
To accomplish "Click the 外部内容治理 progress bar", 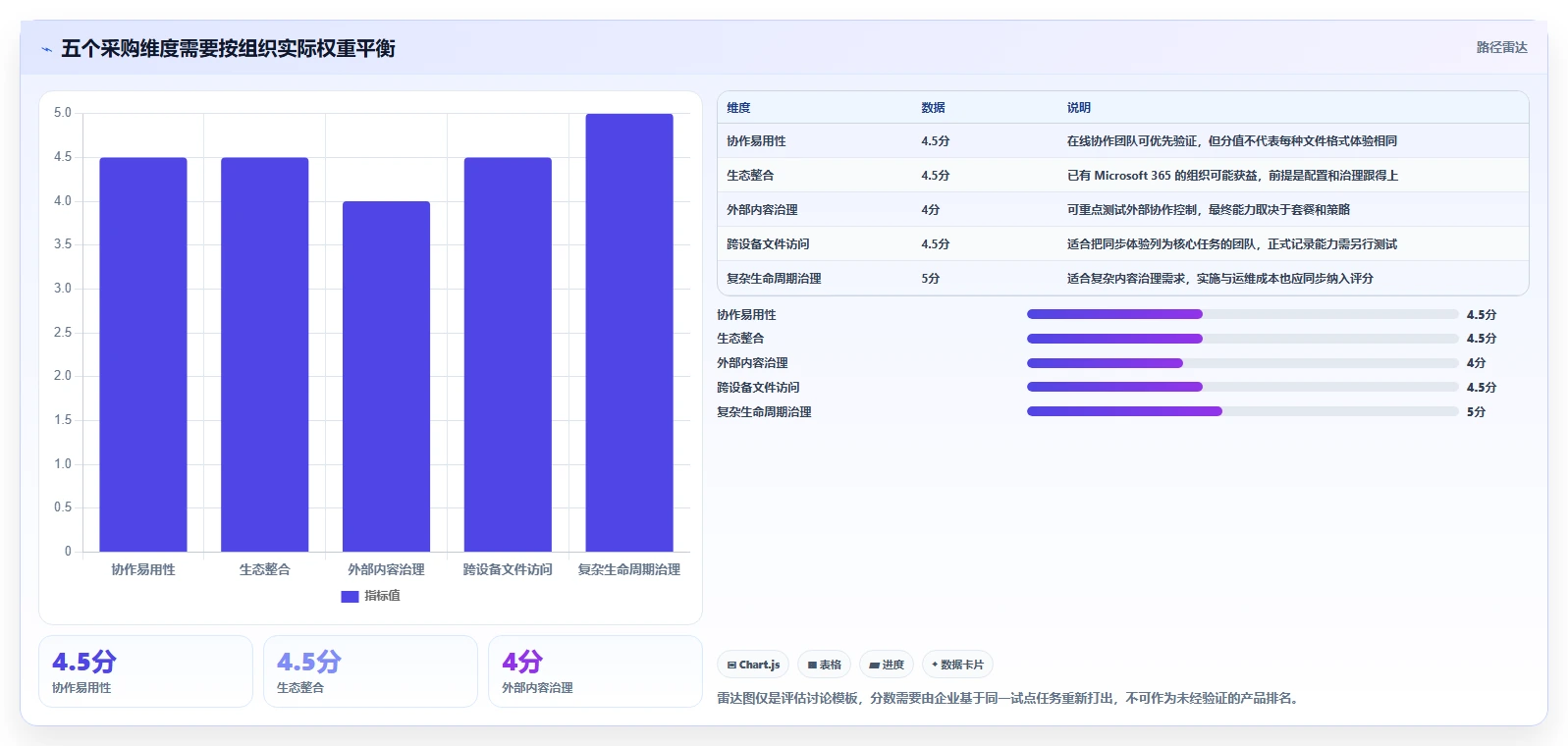I will [x=1242, y=363].
